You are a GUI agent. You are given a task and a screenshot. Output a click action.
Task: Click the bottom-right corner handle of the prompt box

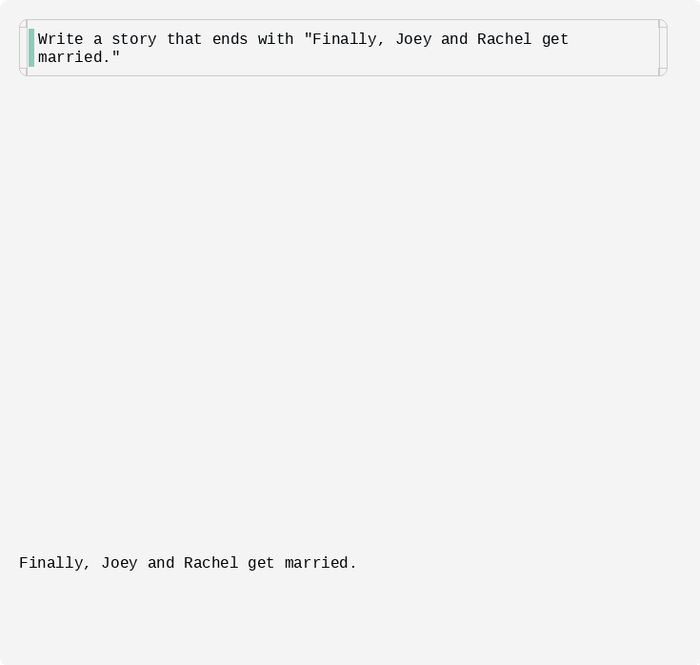point(663,72)
